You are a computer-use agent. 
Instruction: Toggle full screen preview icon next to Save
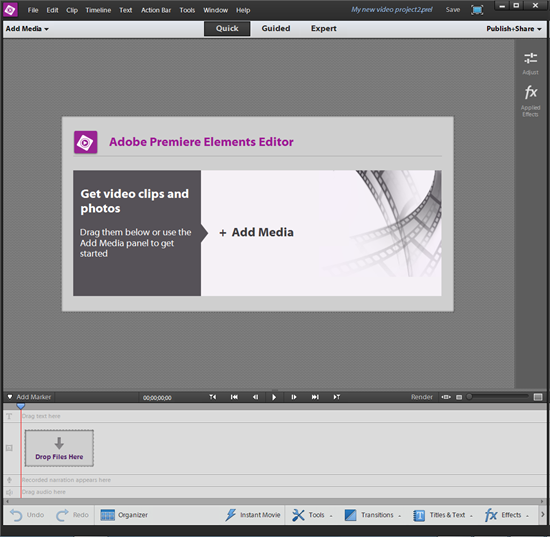point(477,10)
